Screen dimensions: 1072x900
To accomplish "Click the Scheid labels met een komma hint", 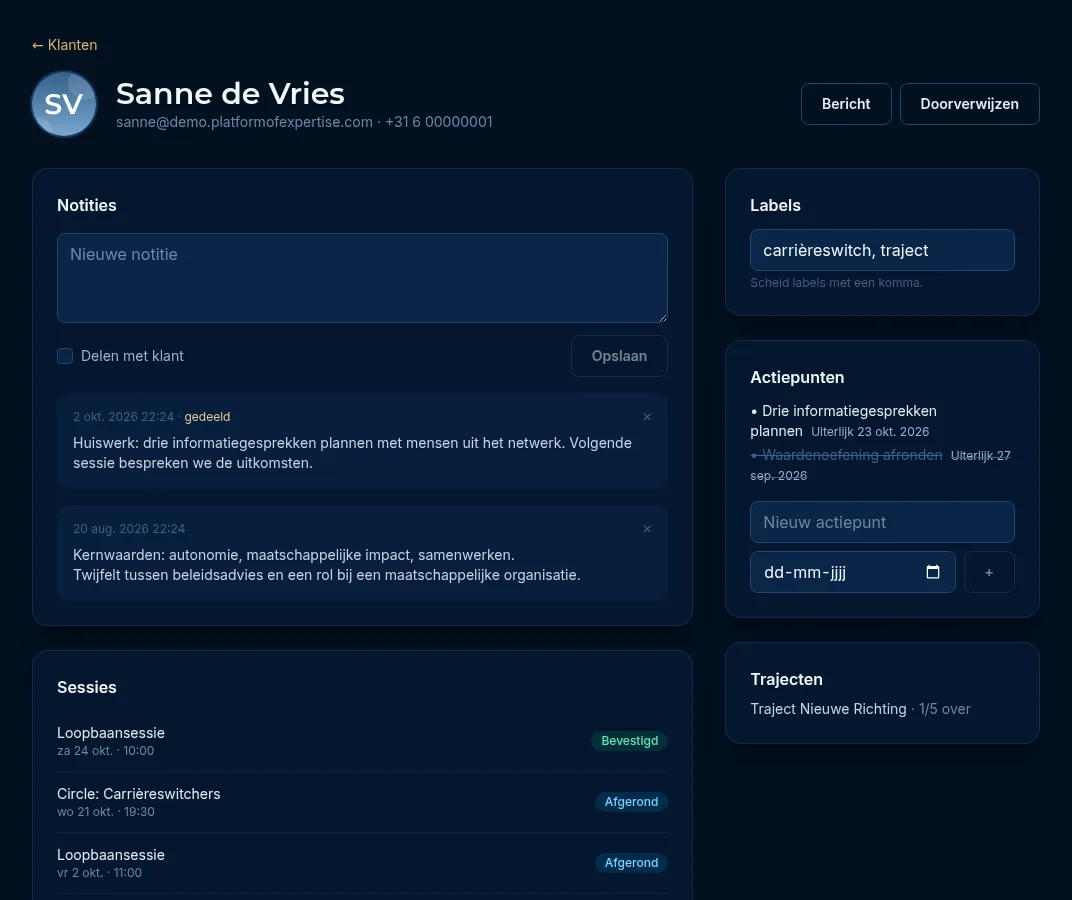I will coord(836,283).
